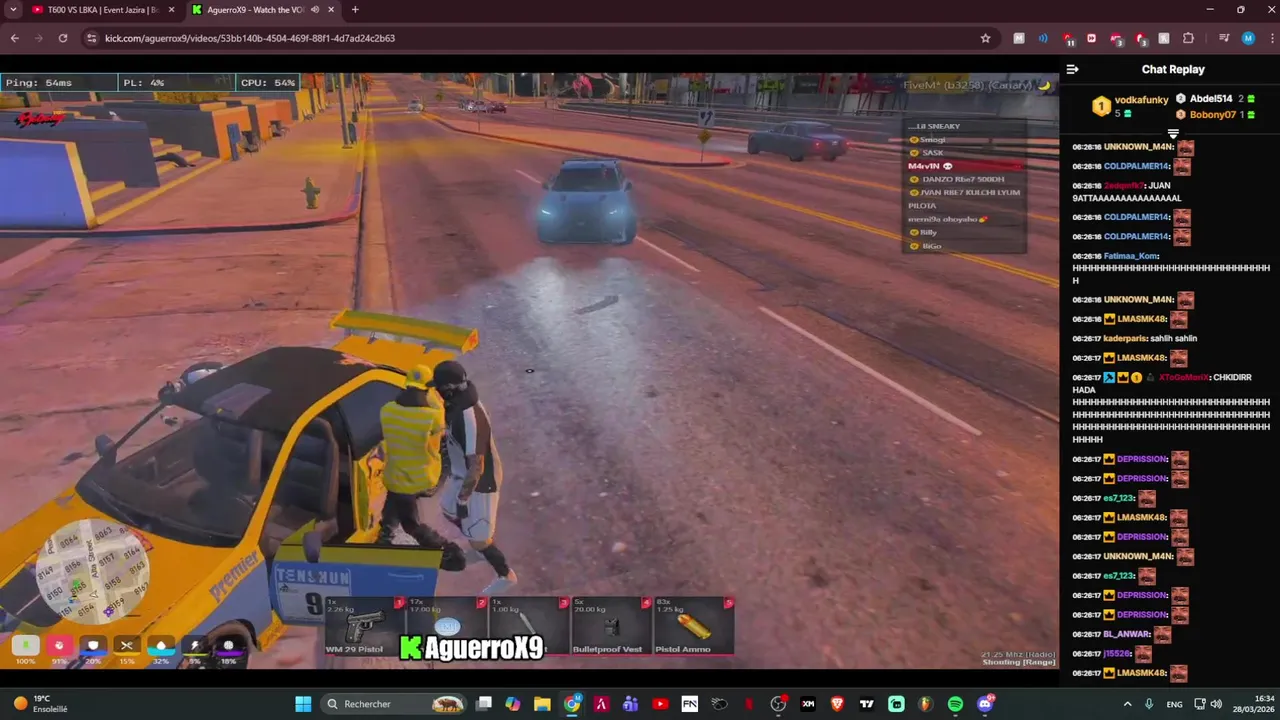The width and height of the screenshot is (1280, 720).
Task: Open Brave browser from the taskbar
Action: (x=837, y=704)
